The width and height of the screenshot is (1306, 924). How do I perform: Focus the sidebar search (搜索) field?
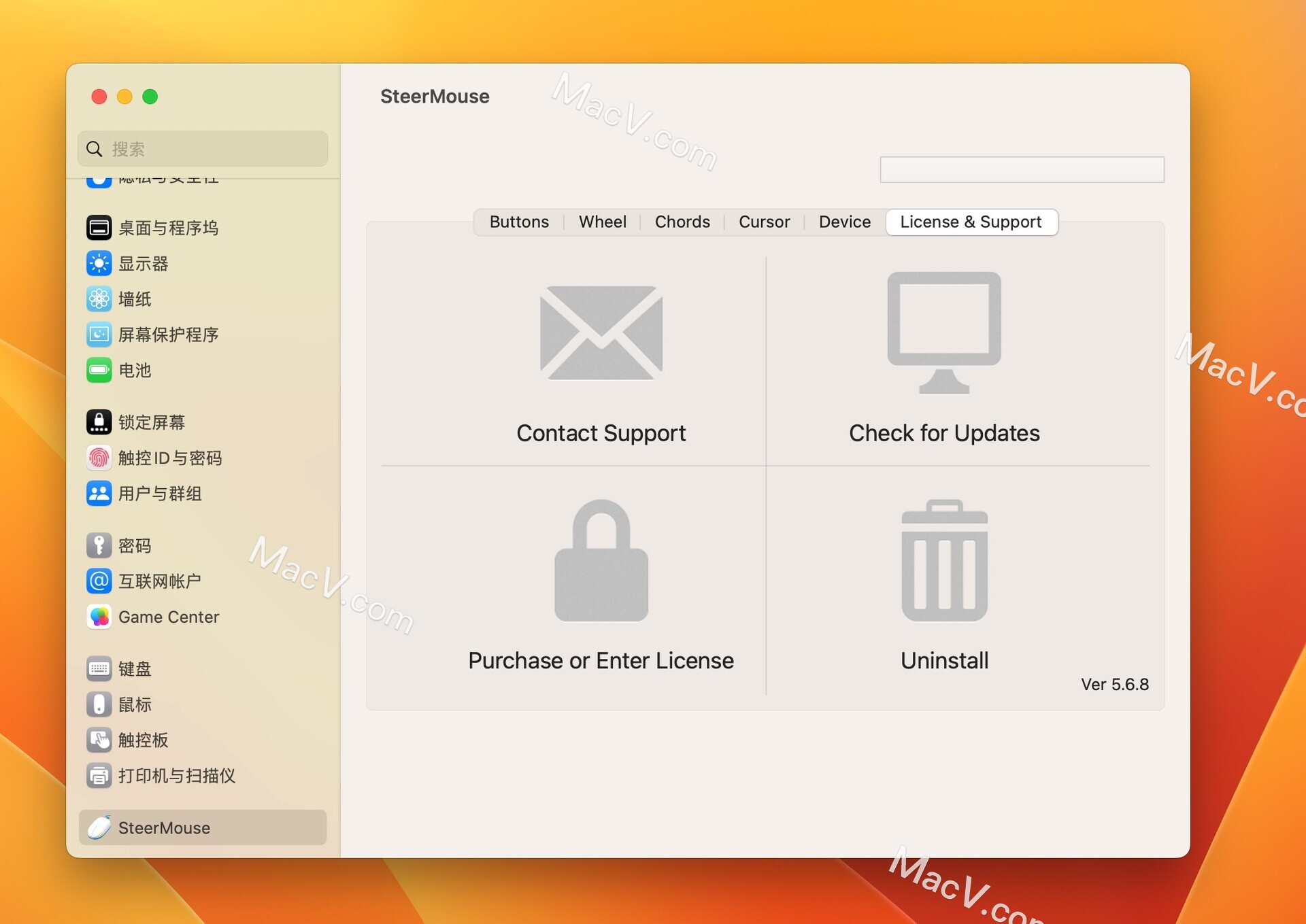coord(203,149)
